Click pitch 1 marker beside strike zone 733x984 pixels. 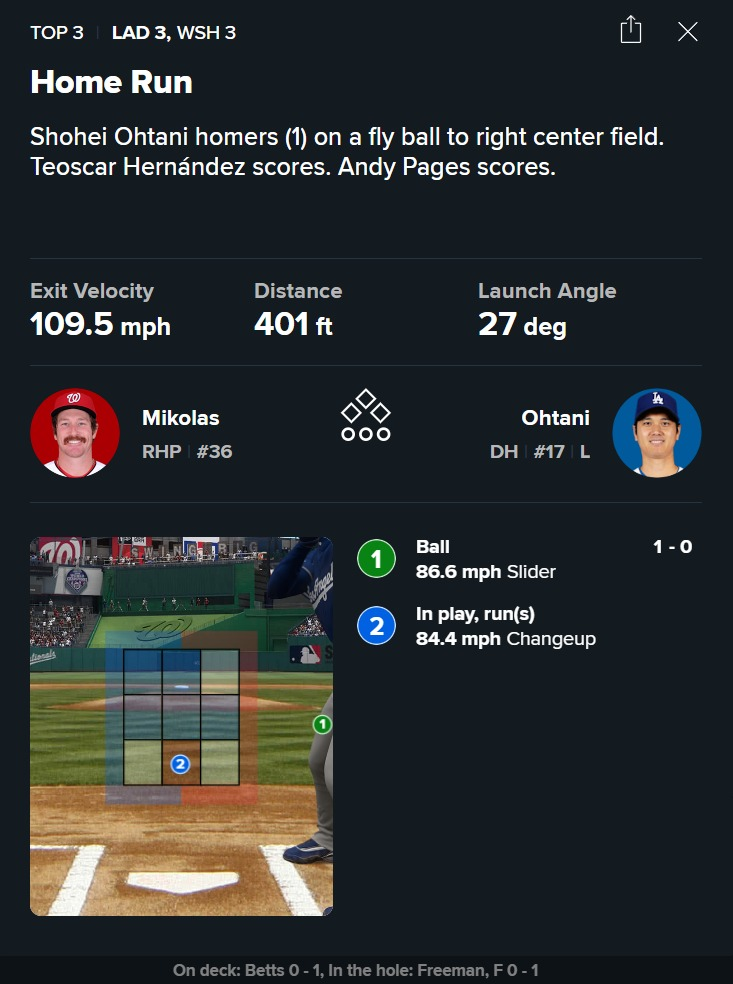click(322, 724)
